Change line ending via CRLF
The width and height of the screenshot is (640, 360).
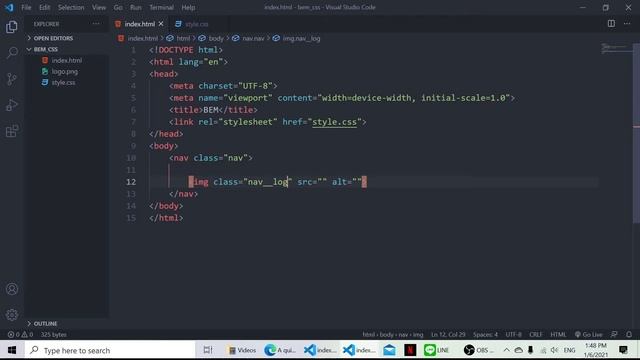(536, 334)
